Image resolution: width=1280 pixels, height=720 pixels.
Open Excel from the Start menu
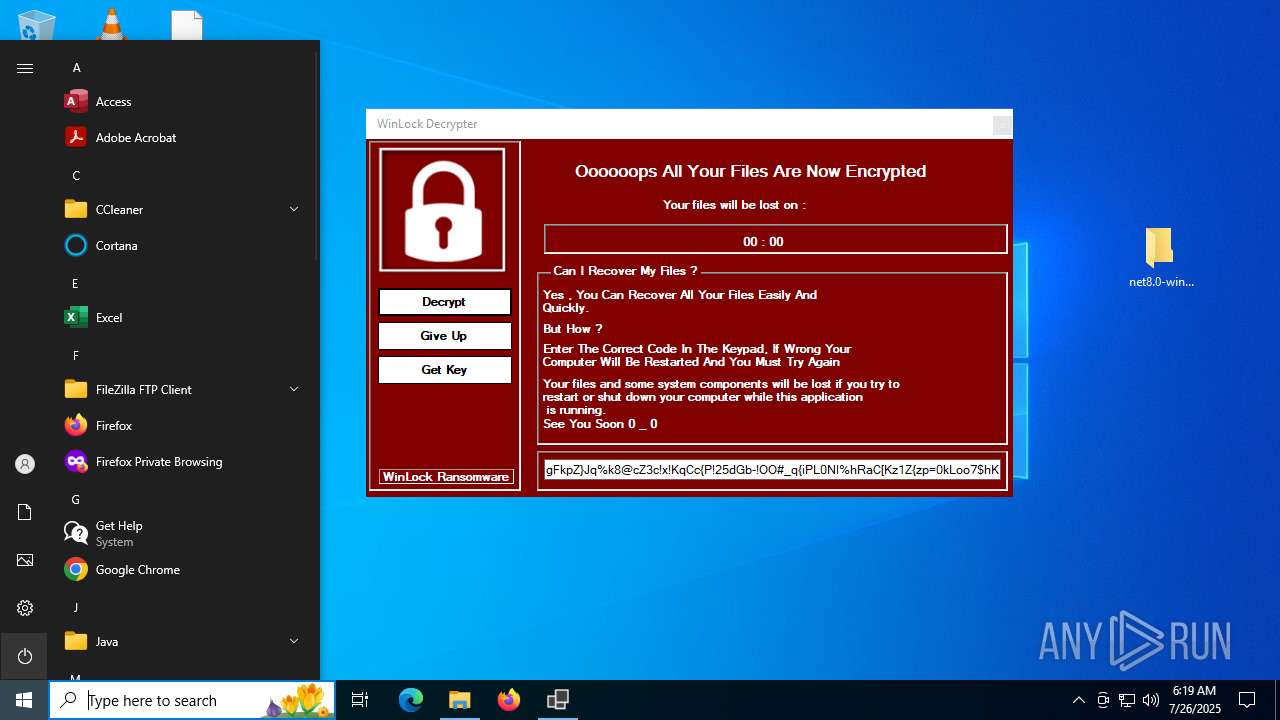click(108, 318)
